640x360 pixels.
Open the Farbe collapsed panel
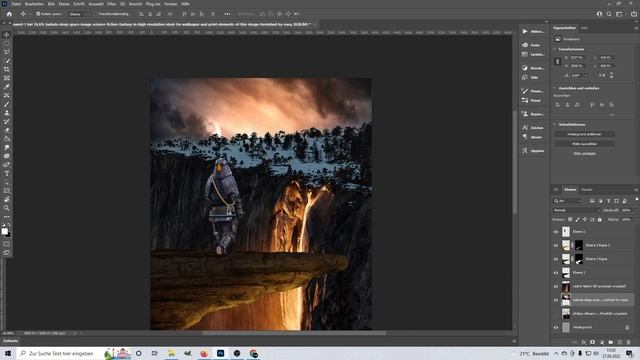pos(533,45)
